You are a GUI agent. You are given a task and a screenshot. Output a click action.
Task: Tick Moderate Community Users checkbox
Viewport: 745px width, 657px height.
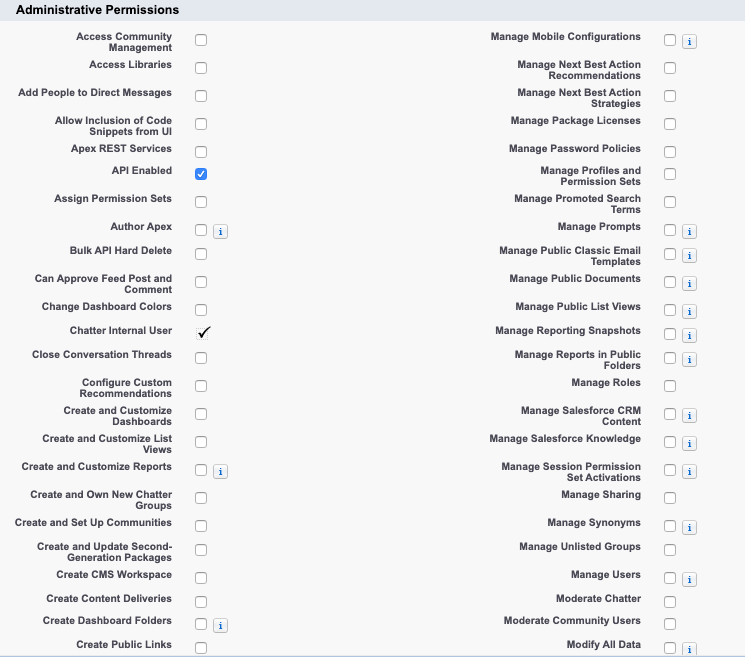point(670,624)
